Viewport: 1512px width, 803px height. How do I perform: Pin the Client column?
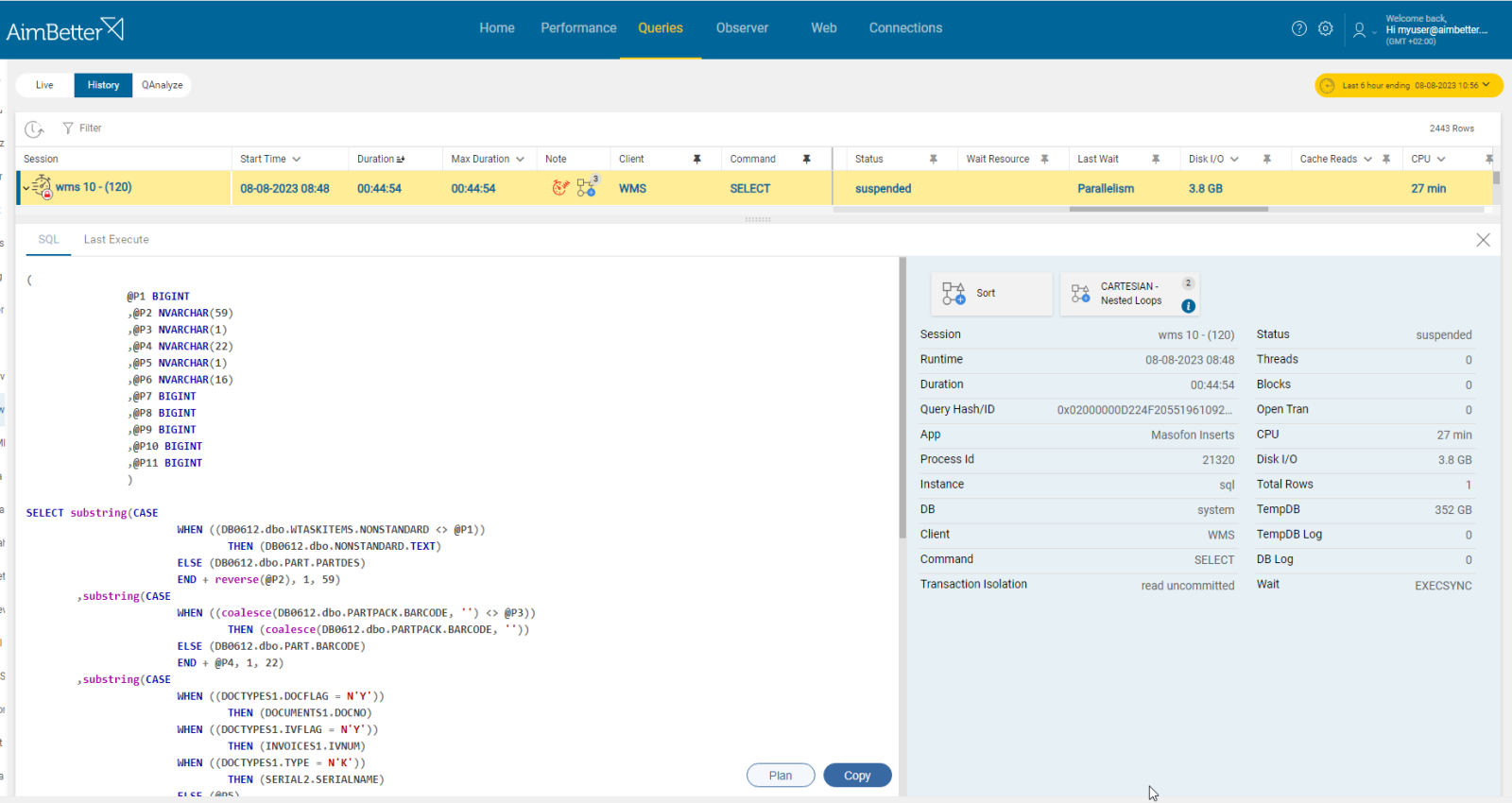[x=697, y=160]
